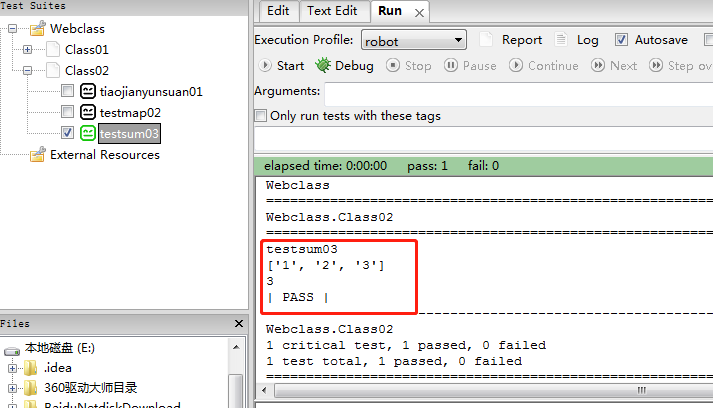Toggle the checkbox right of Autosave
The width and height of the screenshot is (713, 408).
[x=708, y=40]
